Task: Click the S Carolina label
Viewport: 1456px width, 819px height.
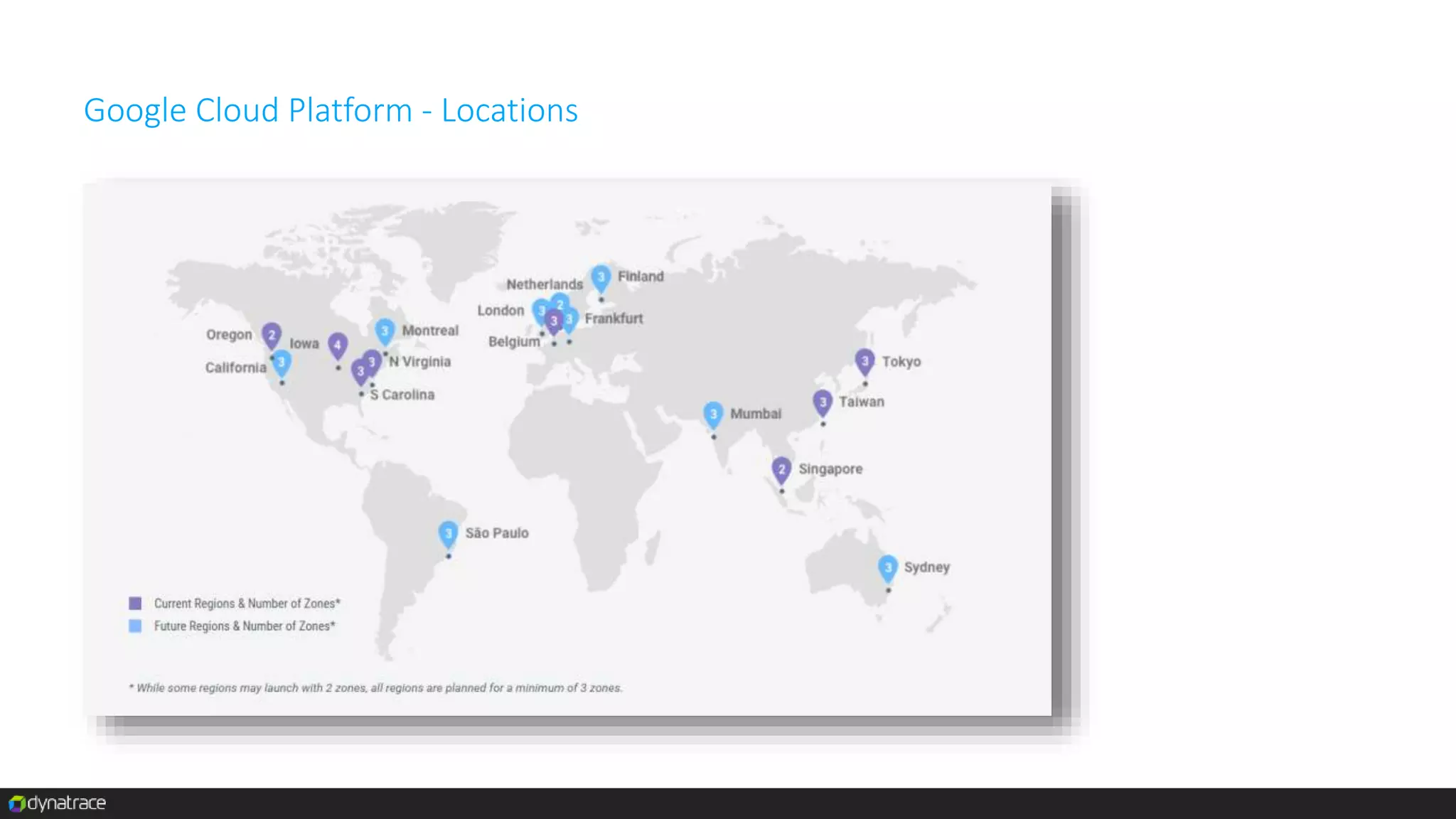Action: click(402, 395)
